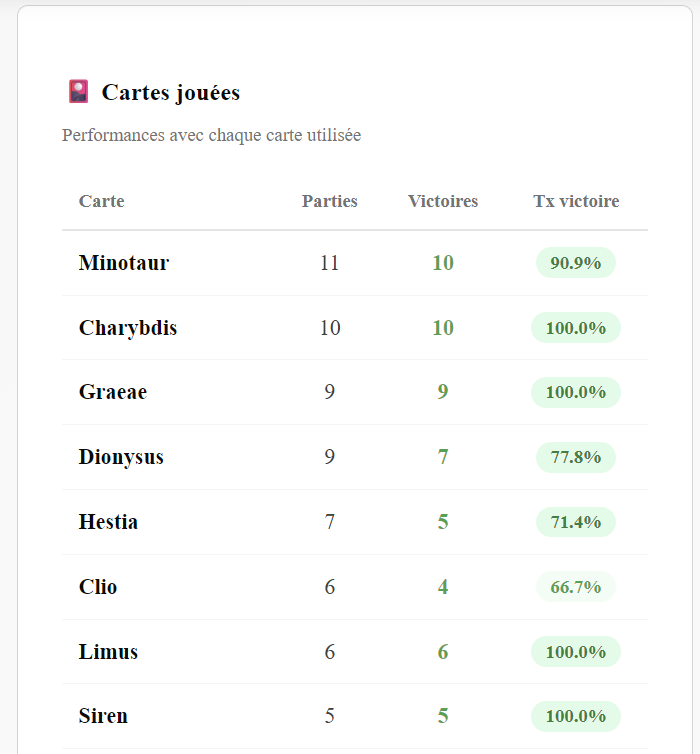The image size is (700, 754).
Task: Click the cards icon beside Cartes jouées
Action: click(78, 92)
